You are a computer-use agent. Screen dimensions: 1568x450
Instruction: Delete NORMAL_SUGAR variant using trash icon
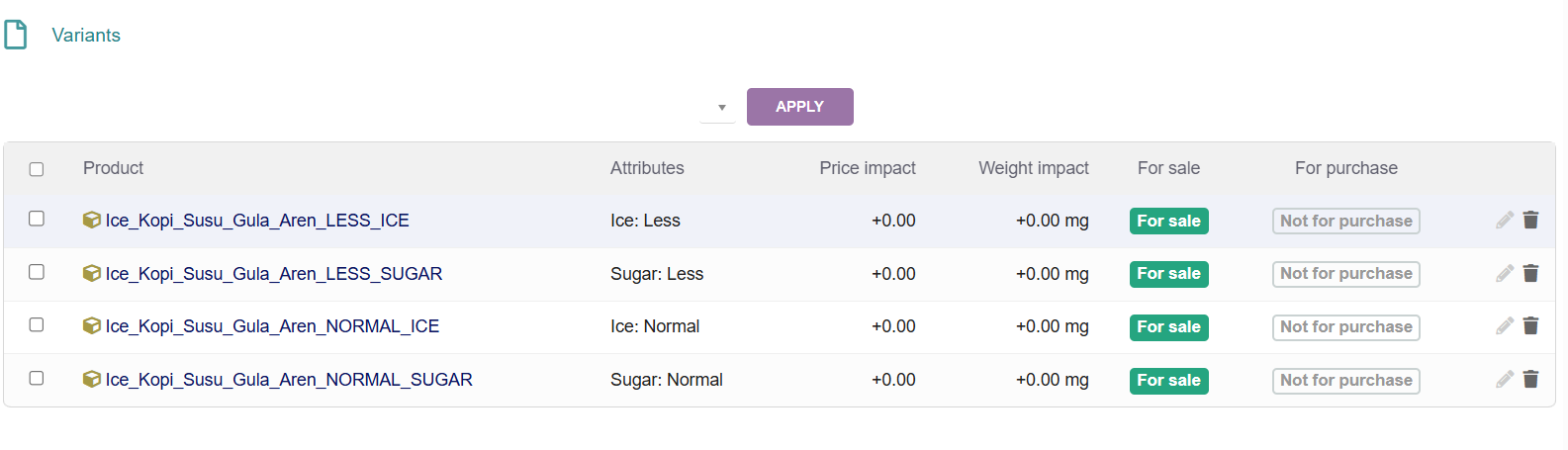coord(1530,380)
